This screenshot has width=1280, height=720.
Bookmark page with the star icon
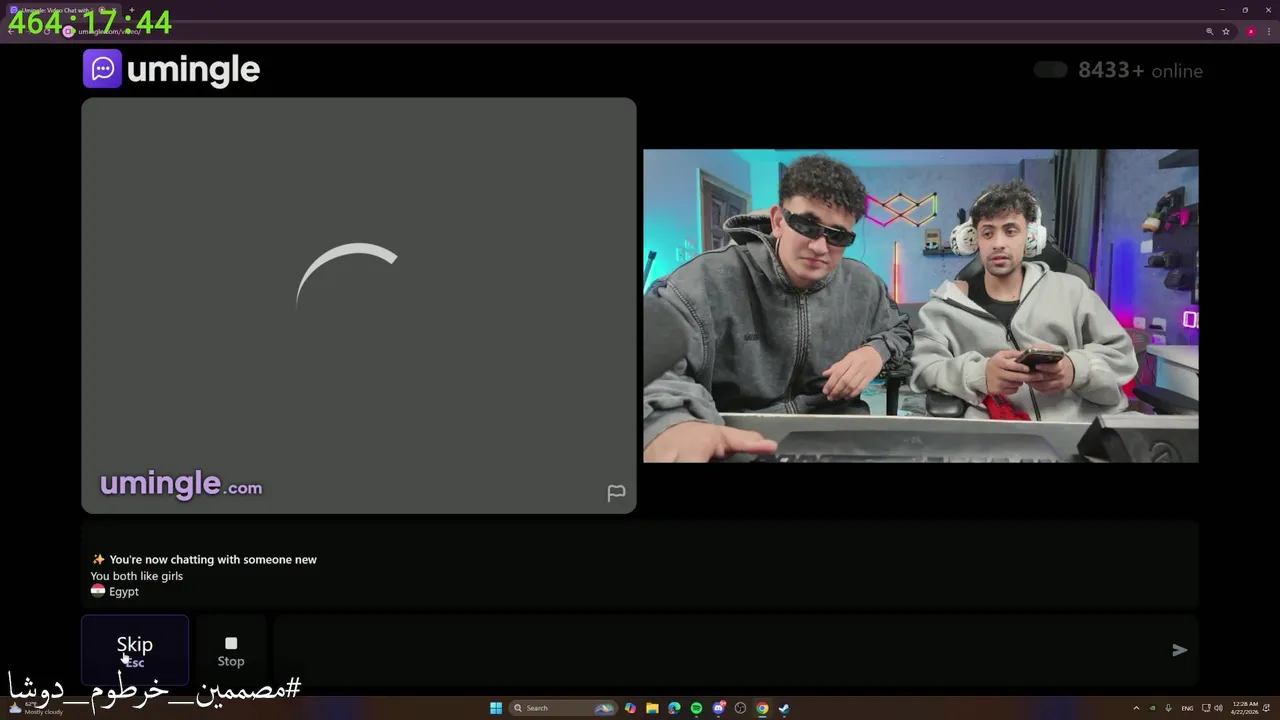point(1226,32)
